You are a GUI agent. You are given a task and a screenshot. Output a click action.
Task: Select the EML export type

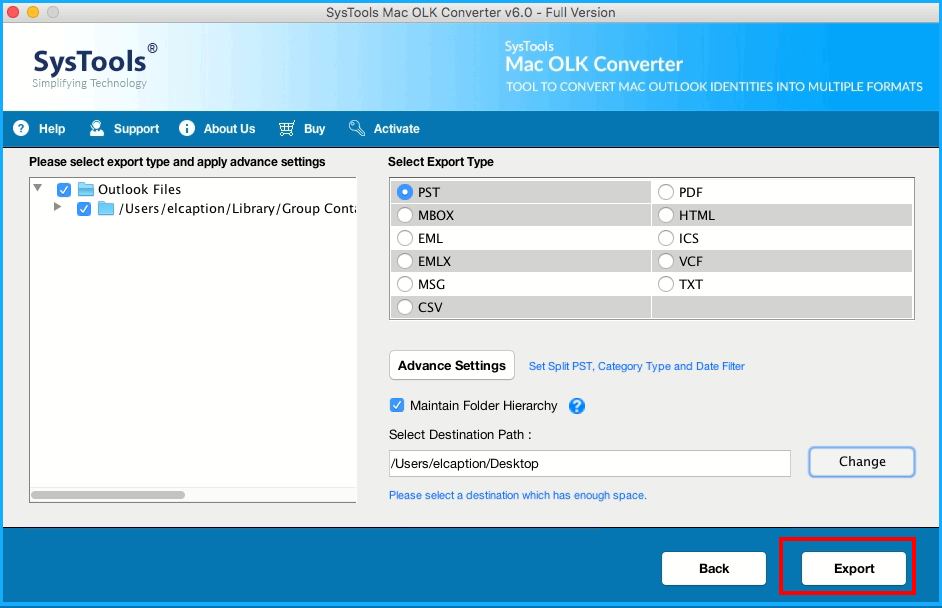coord(405,238)
